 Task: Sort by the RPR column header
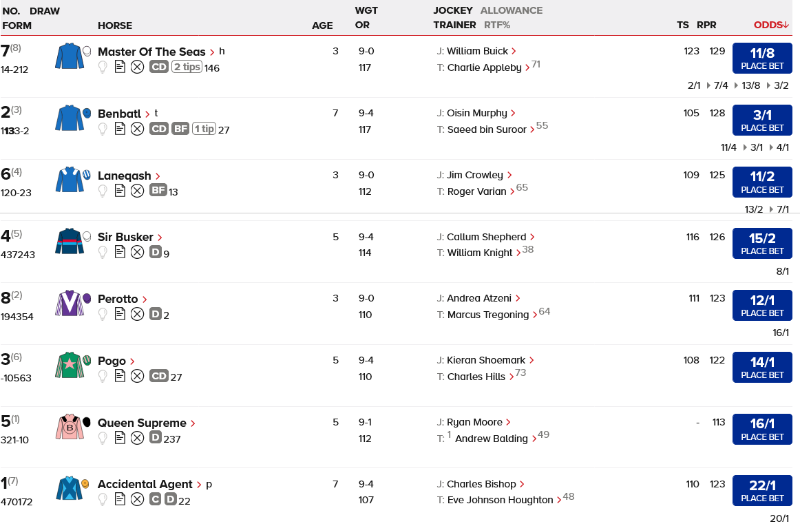[706, 25]
